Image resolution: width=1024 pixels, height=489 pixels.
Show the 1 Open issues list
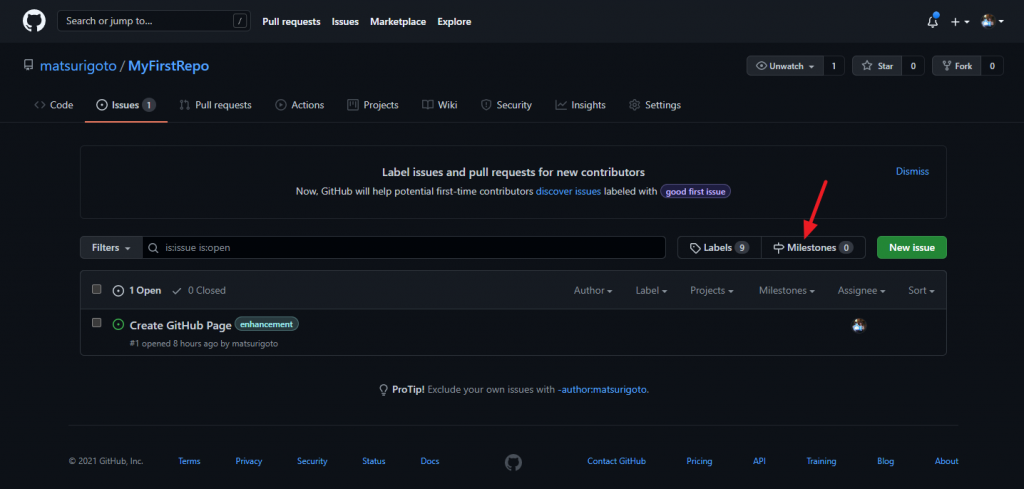point(136,291)
